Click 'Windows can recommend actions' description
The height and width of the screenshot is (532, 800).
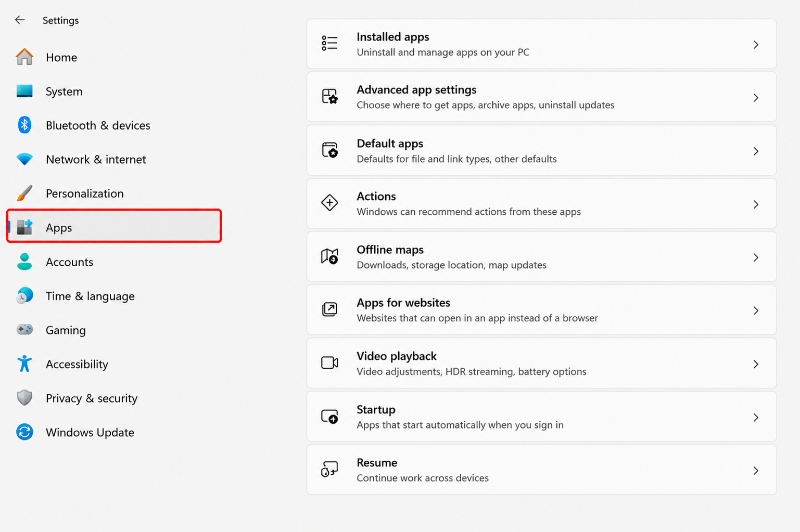[469, 212]
